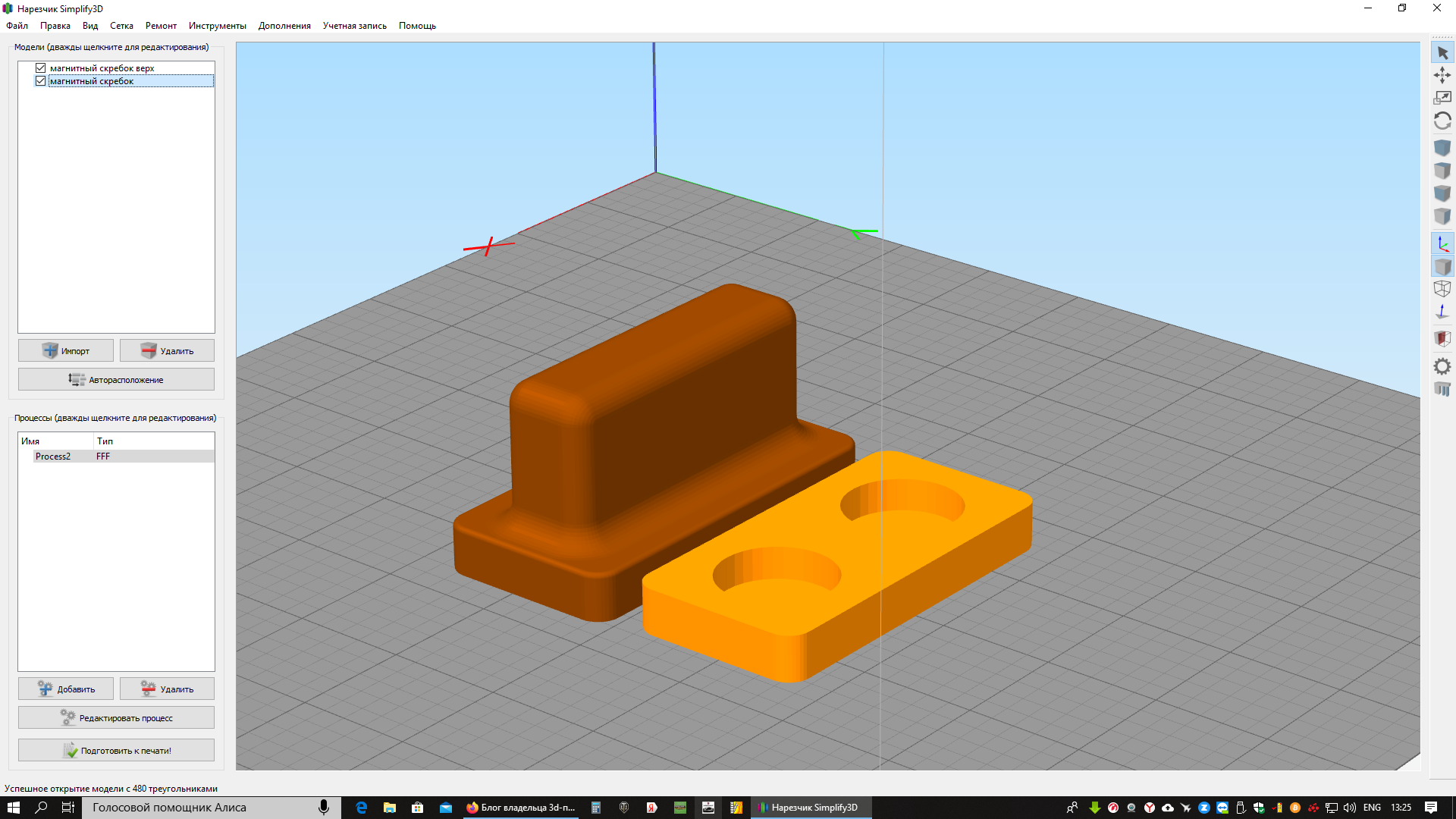1456x819 pixels.
Task: Toggle wireframe model rendering
Action: point(1442,289)
